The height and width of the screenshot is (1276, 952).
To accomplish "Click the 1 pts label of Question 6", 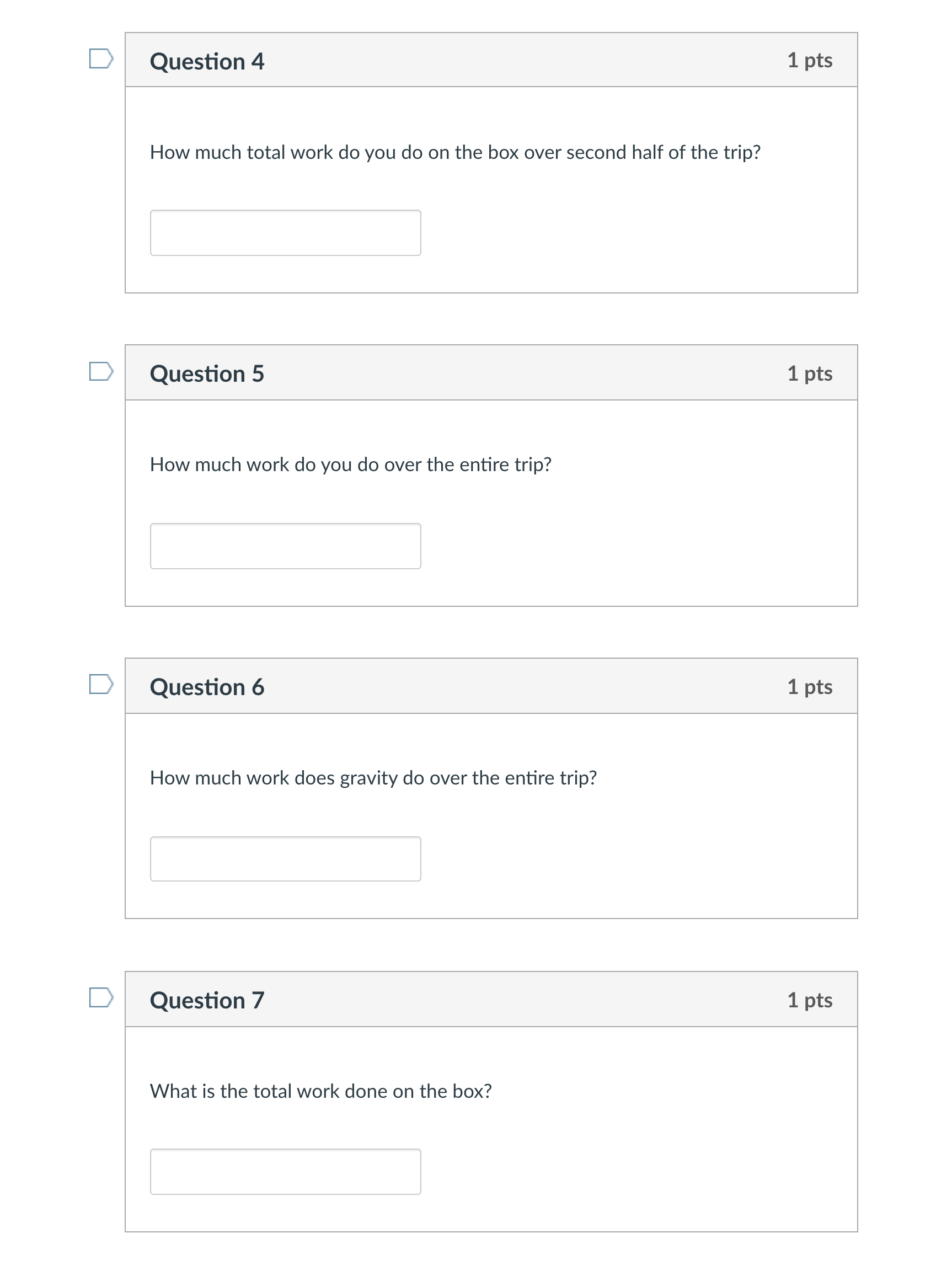I will [x=810, y=687].
